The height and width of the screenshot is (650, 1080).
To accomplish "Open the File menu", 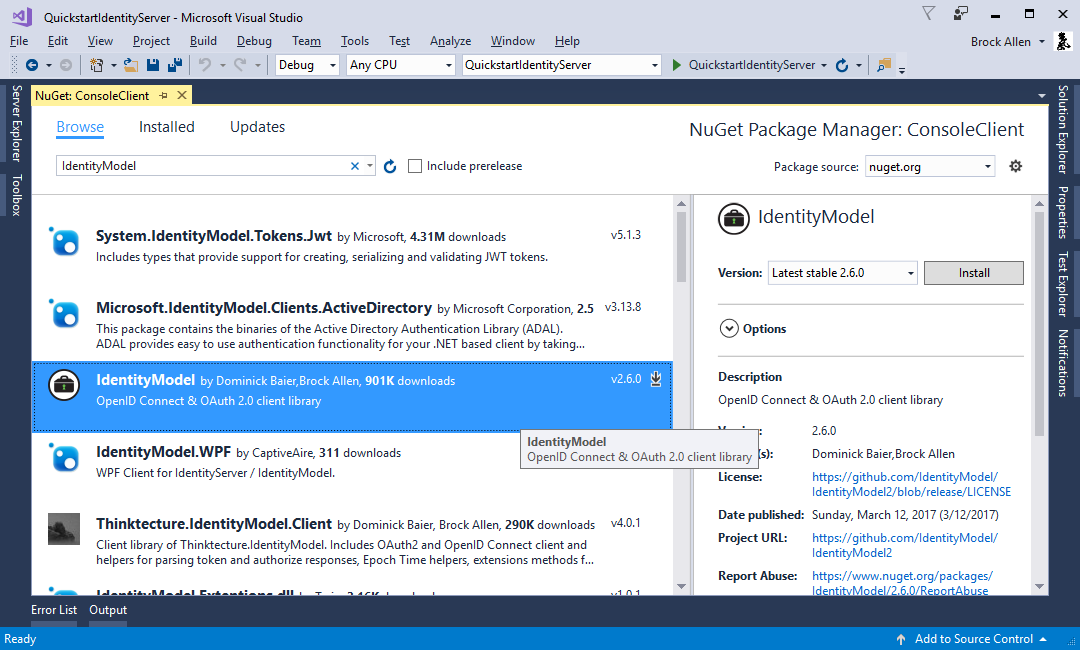I will click(x=19, y=41).
